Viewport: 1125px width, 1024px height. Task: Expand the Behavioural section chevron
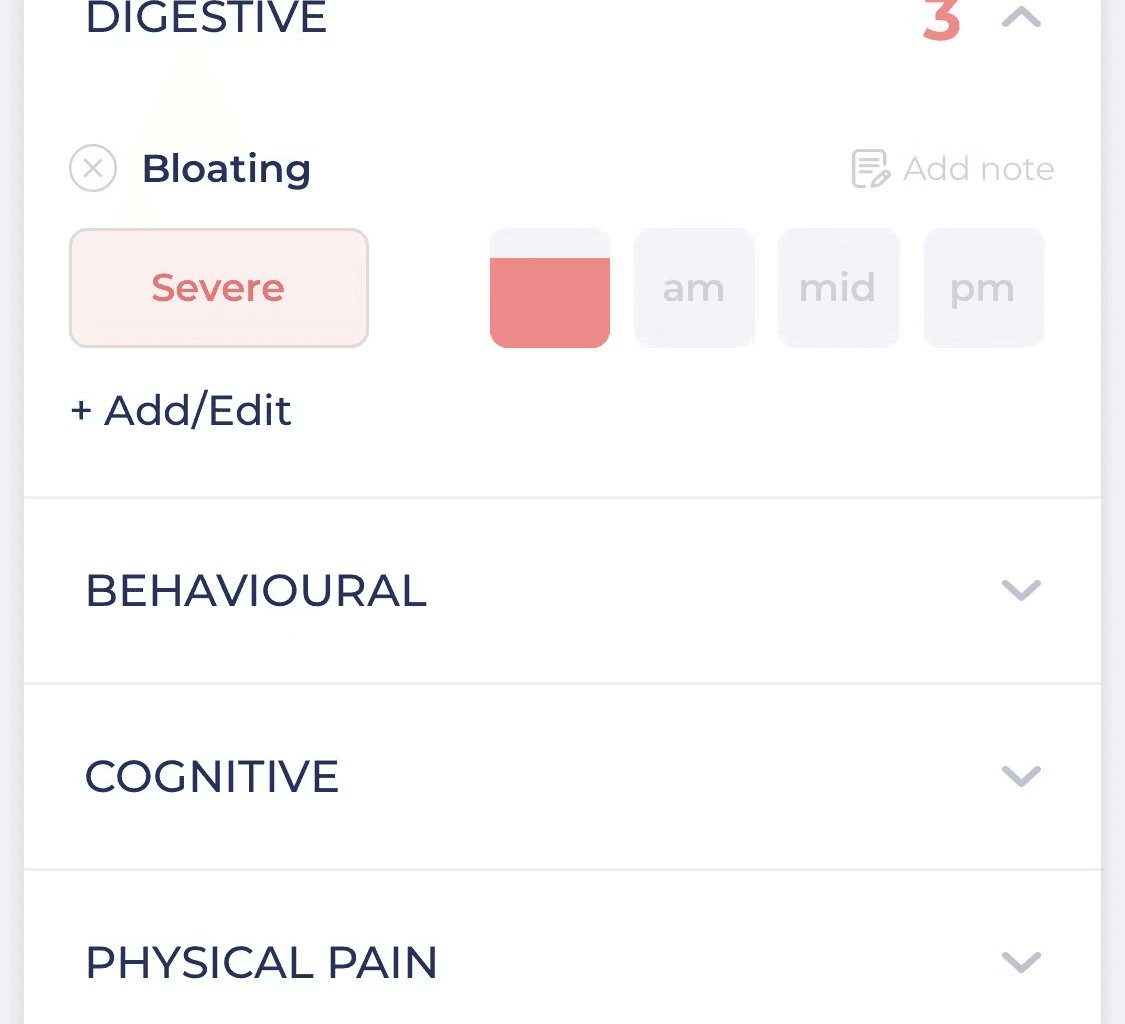1021,590
